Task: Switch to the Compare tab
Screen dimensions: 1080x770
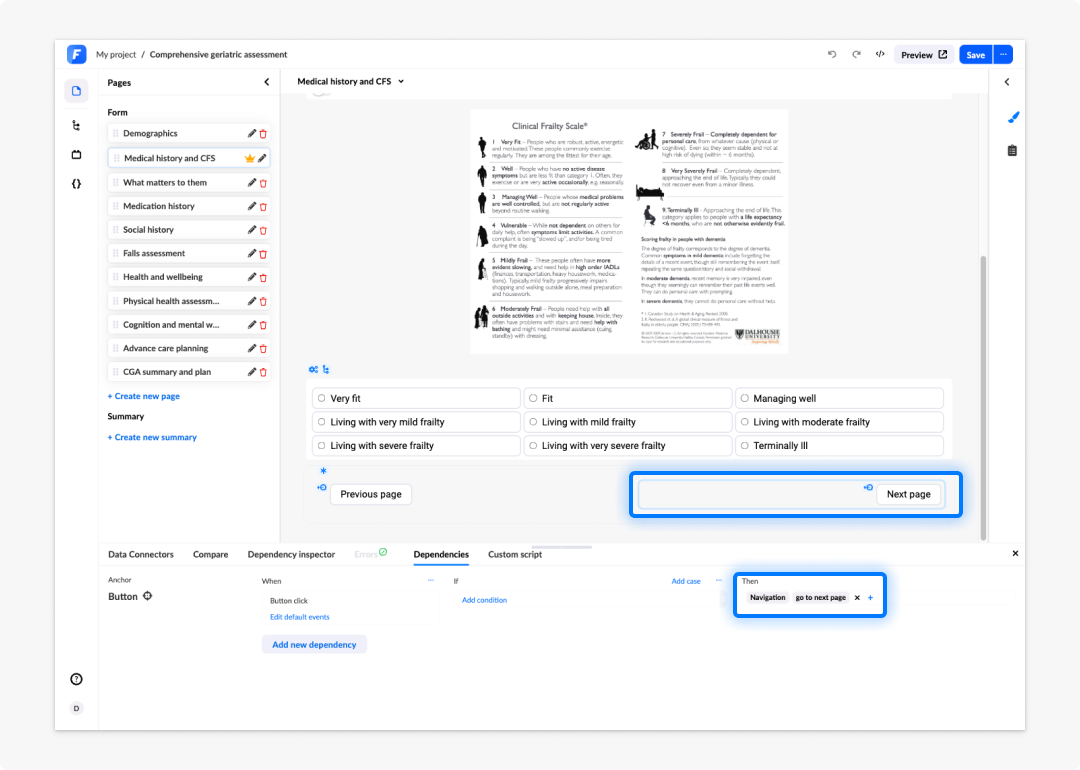Action: (211, 554)
